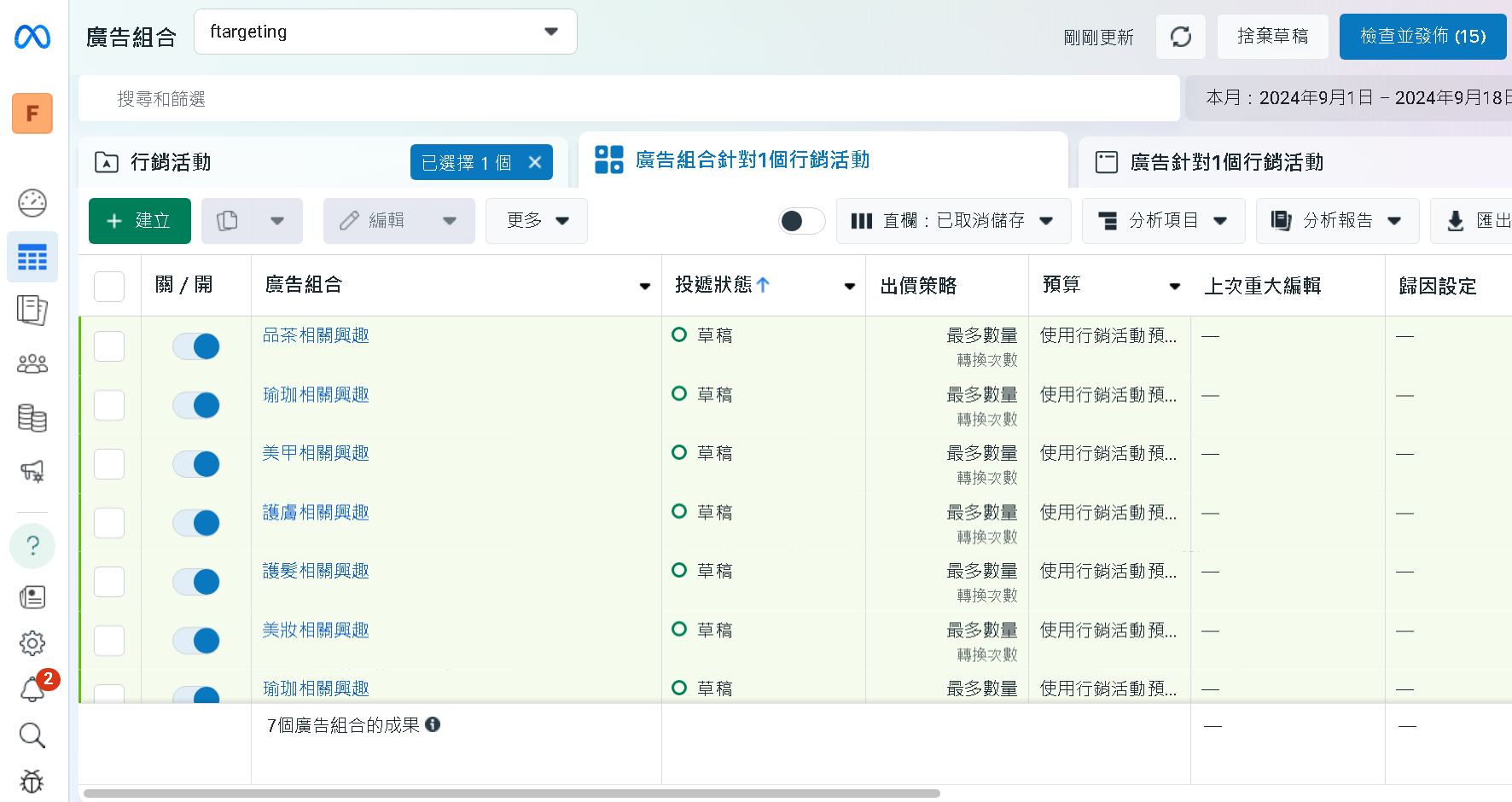Screen dimensions: 1512x802
Task: Open the 更多 dropdown menu
Action: pyautogui.click(x=537, y=221)
